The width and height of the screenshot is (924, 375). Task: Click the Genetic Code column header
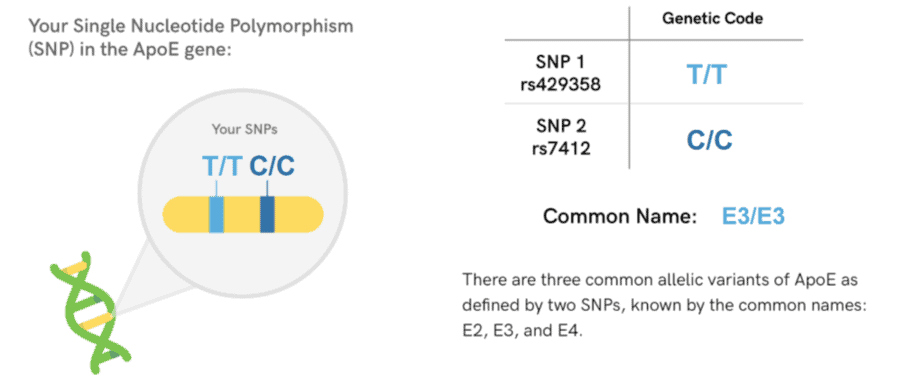tap(712, 19)
